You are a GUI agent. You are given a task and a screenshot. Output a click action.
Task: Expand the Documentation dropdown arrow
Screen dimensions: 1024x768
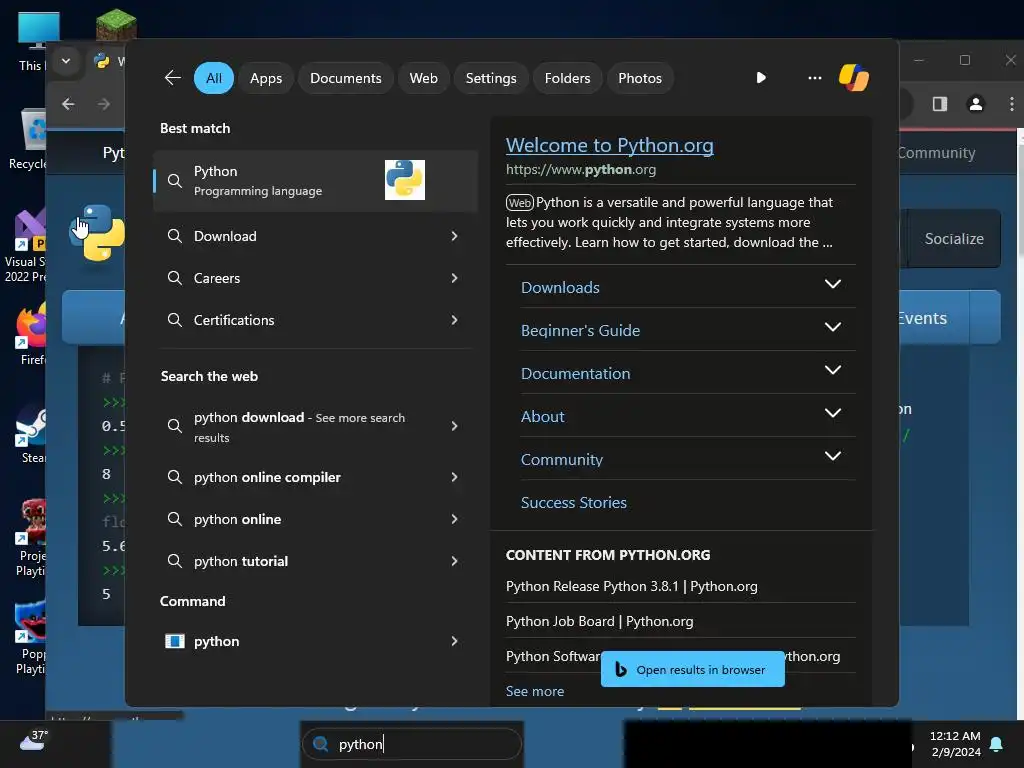coord(833,370)
